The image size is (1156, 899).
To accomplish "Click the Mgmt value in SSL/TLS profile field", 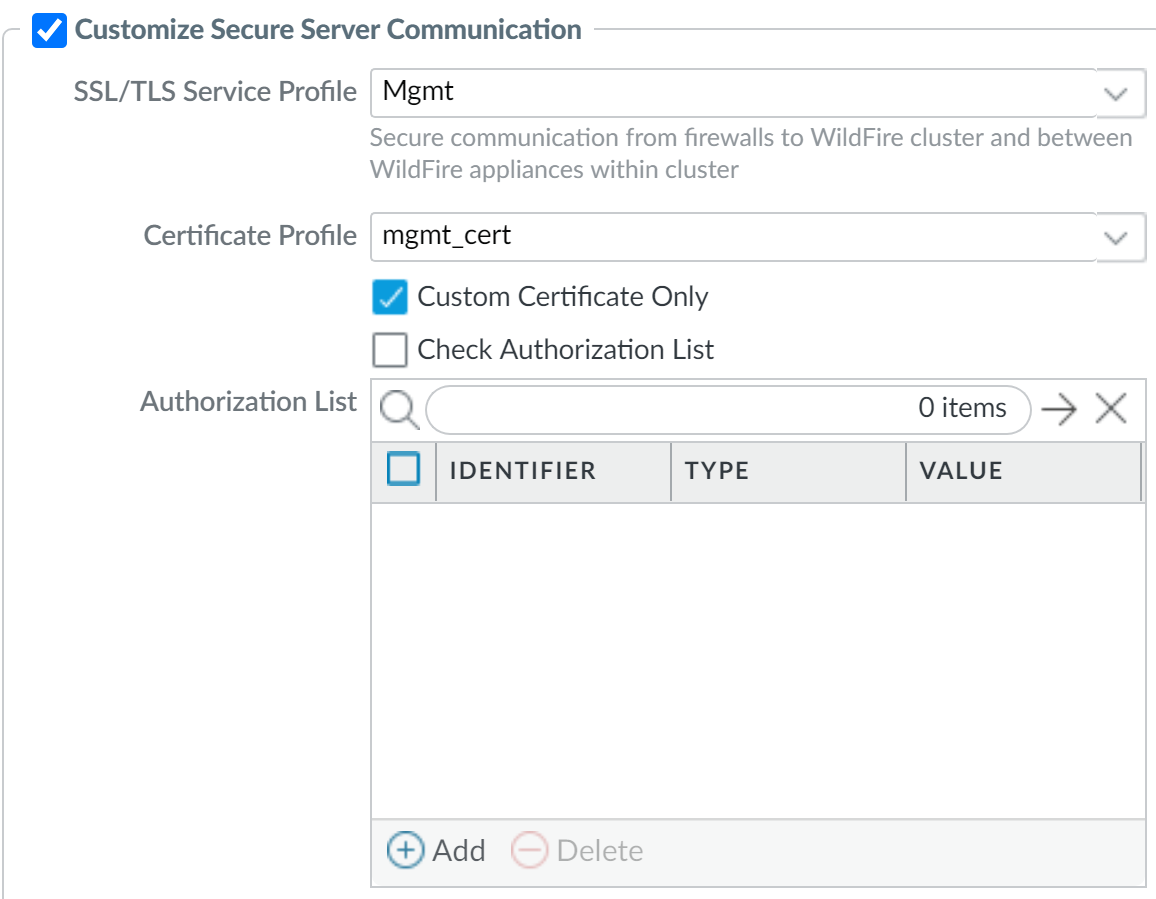I will pos(418,92).
